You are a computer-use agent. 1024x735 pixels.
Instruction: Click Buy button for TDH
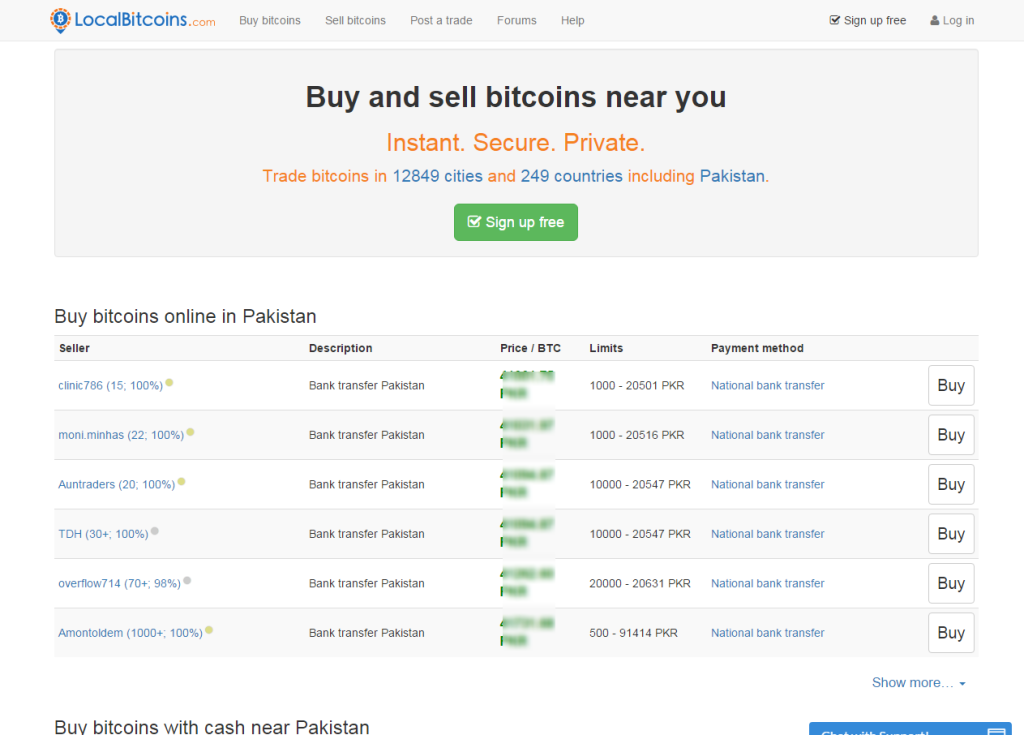click(x=951, y=534)
